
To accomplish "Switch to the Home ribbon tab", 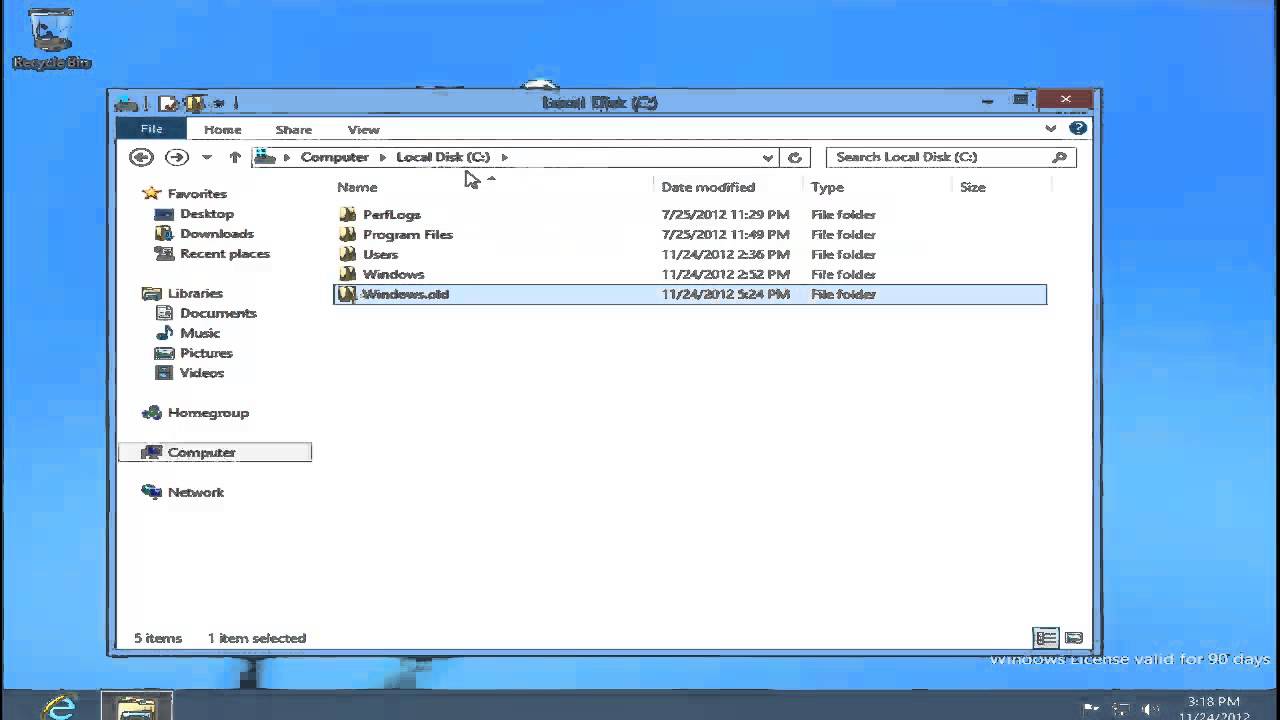I will (223, 129).
